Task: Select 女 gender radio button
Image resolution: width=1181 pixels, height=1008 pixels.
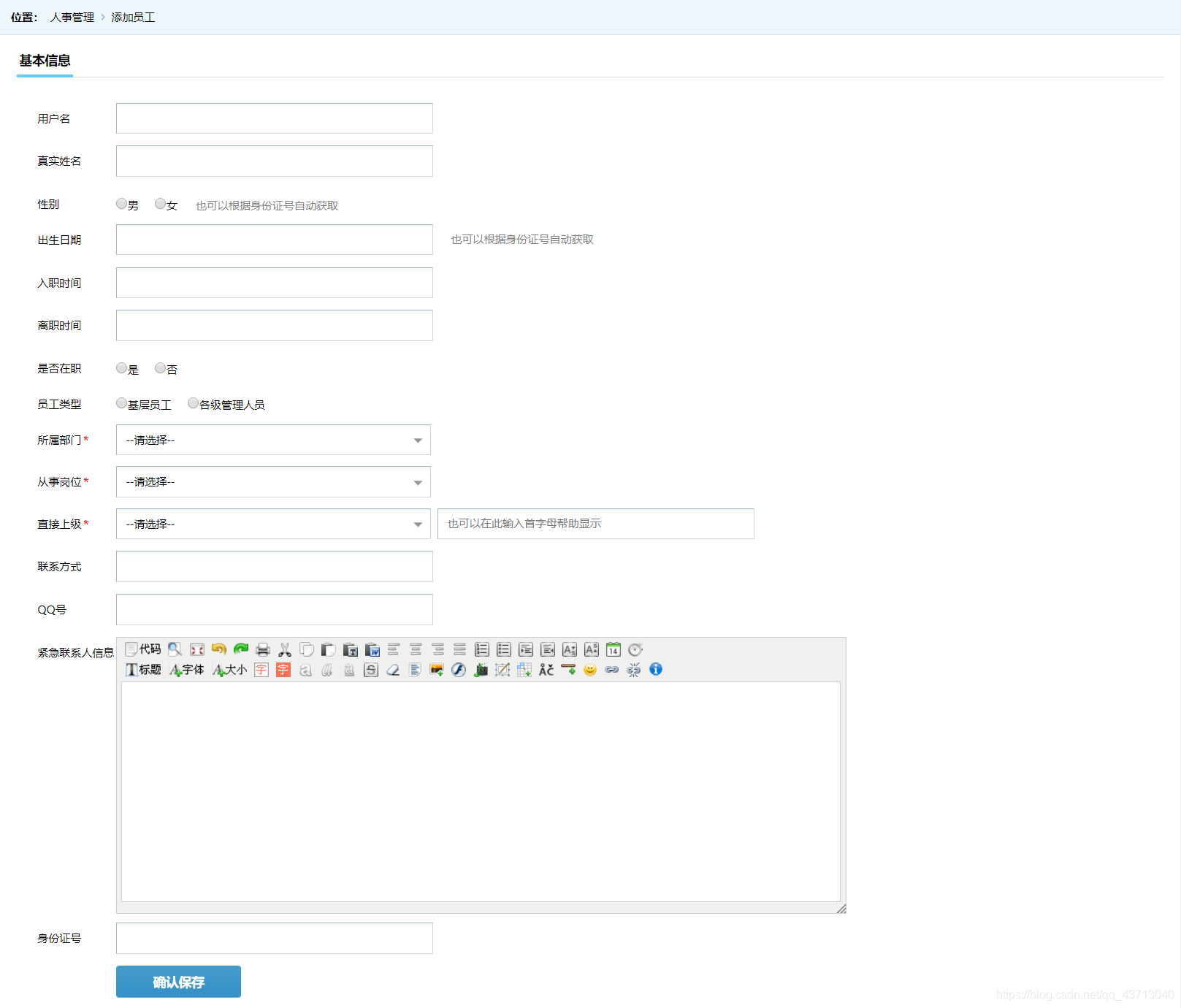Action: pyautogui.click(x=161, y=204)
